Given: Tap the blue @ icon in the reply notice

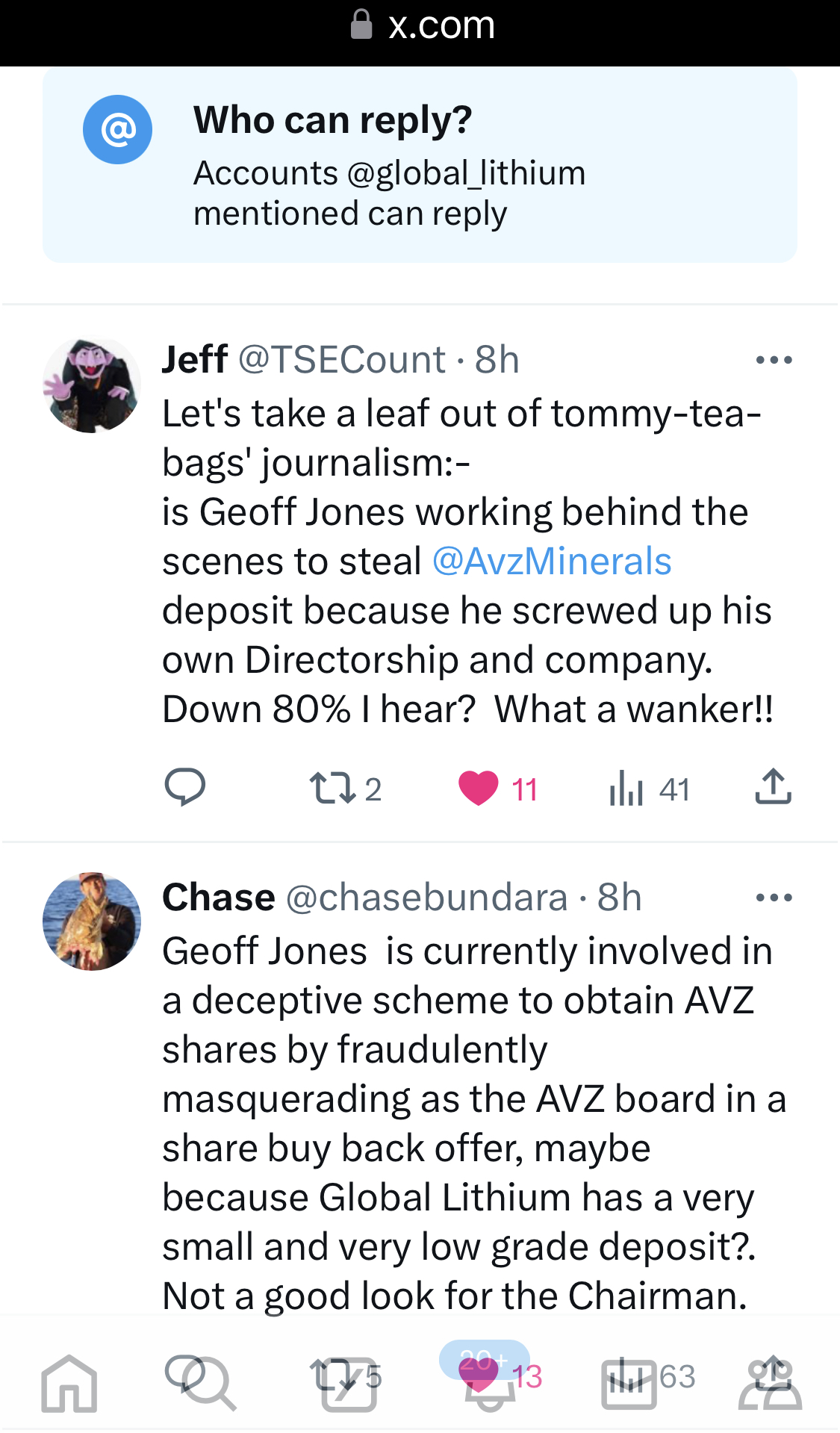Looking at the screenshot, I should point(117,129).
